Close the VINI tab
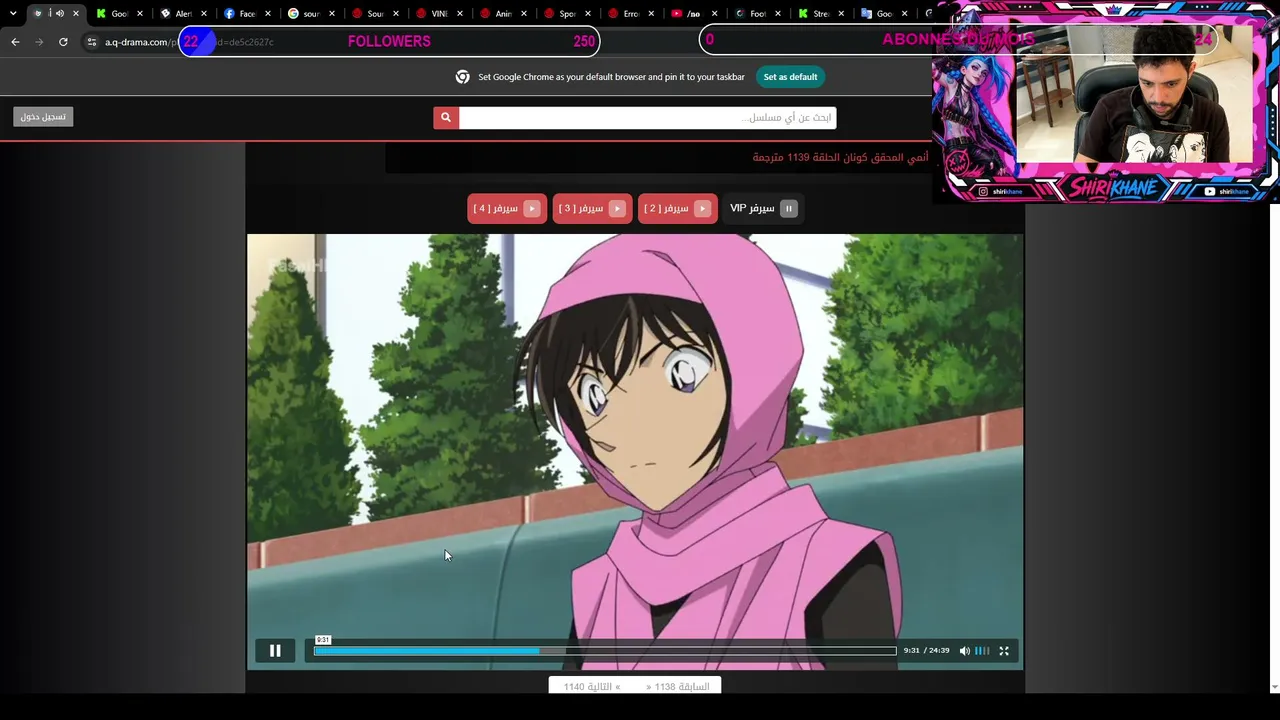The height and width of the screenshot is (720, 1280). pos(459,14)
